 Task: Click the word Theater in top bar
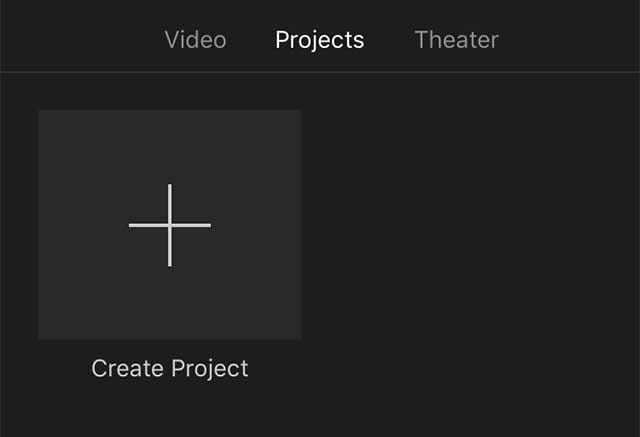(456, 40)
